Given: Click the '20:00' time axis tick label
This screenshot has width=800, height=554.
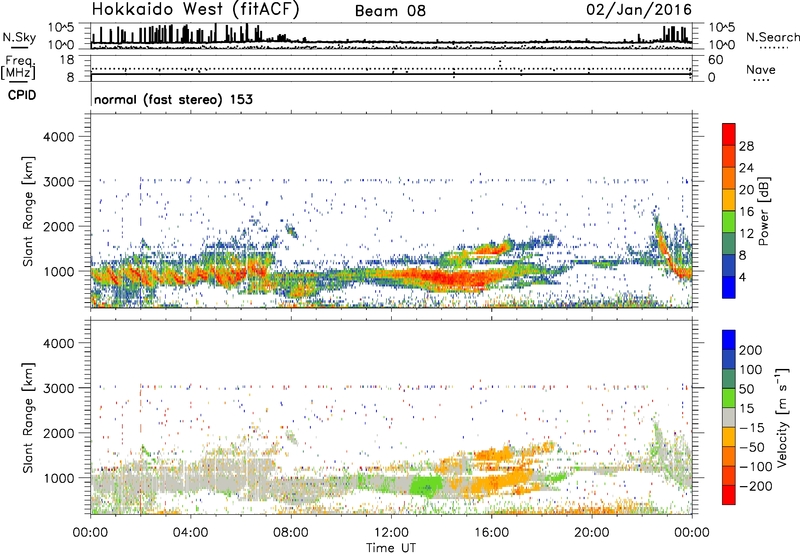Looking at the screenshot, I should pos(592,533).
